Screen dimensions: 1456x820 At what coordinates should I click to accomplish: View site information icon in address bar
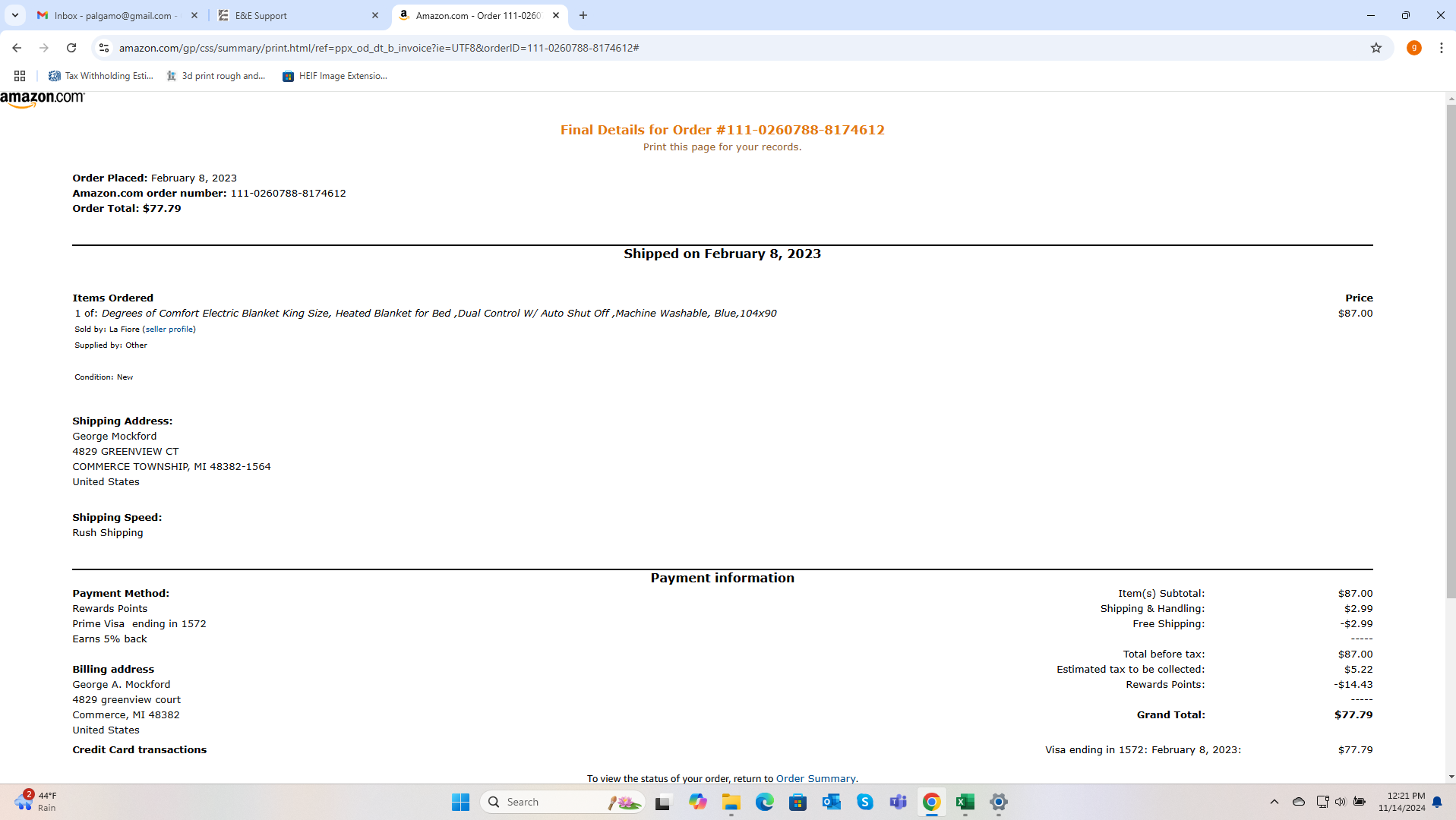coord(104,48)
